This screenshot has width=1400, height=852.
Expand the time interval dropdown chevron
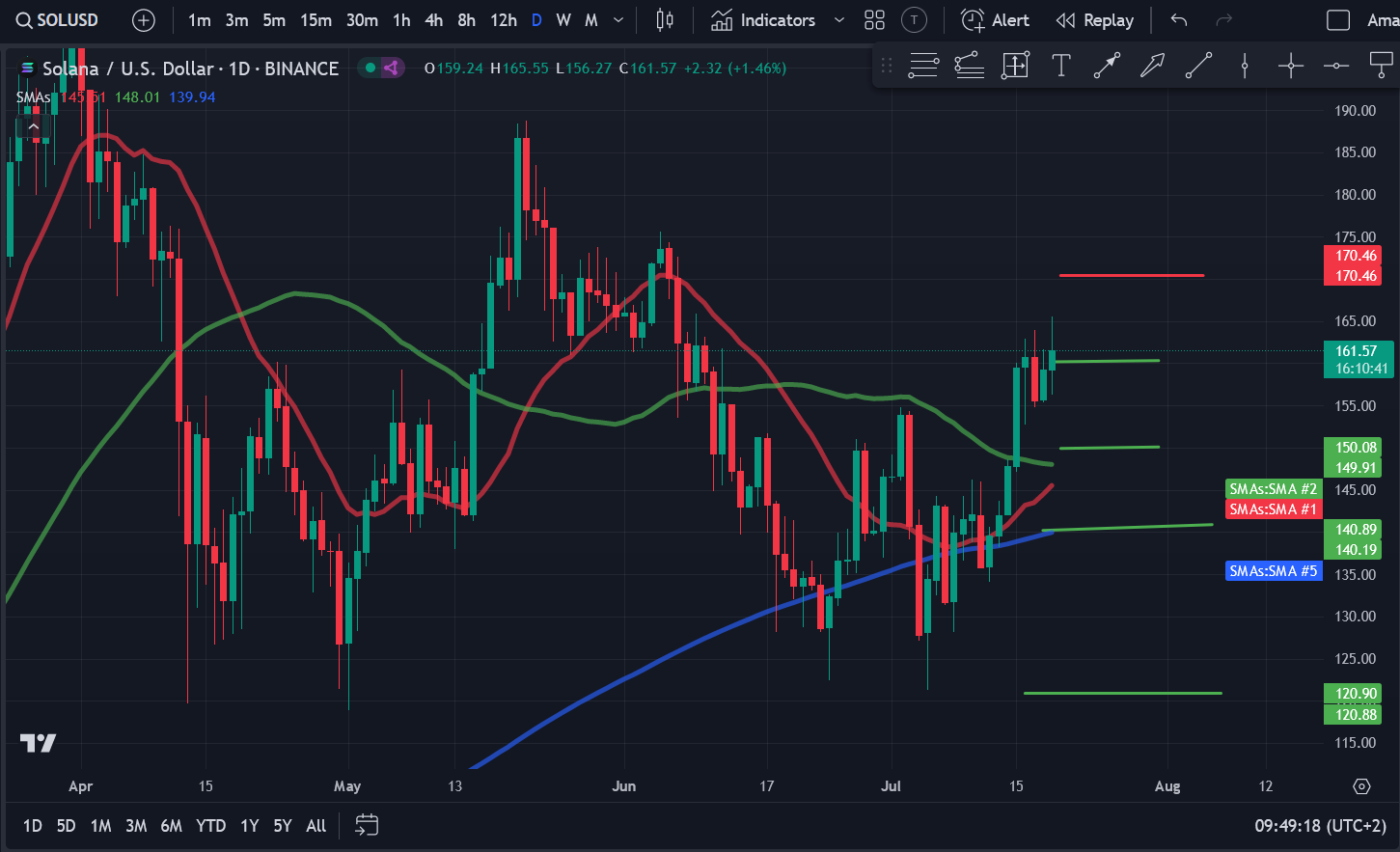(618, 19)
